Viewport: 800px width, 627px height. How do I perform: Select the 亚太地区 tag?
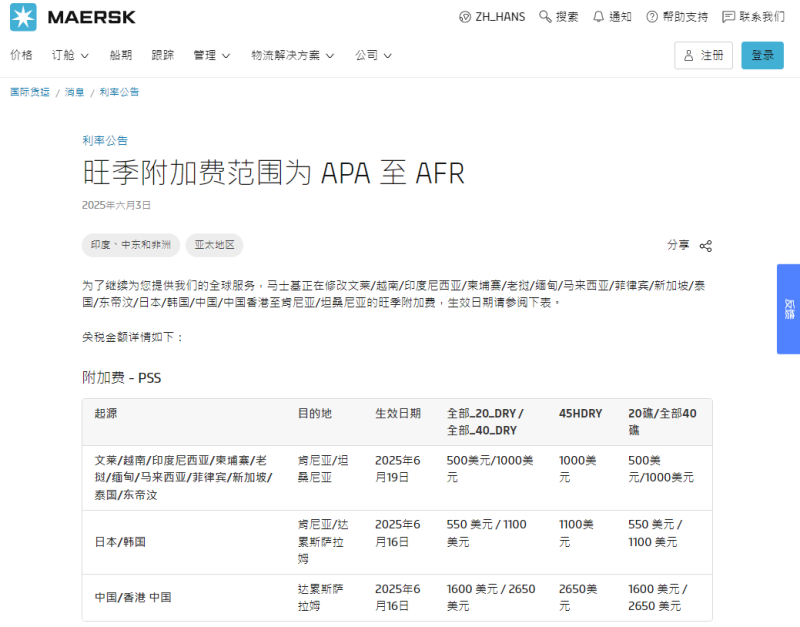coord(214,245)
